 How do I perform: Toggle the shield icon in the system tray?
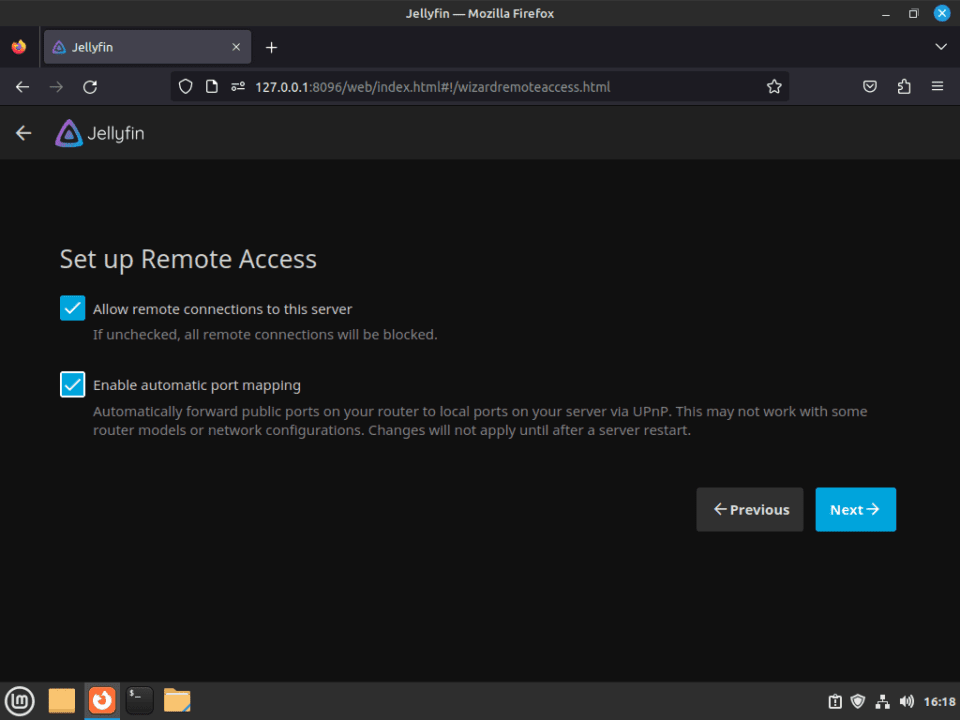coord(858,701)
